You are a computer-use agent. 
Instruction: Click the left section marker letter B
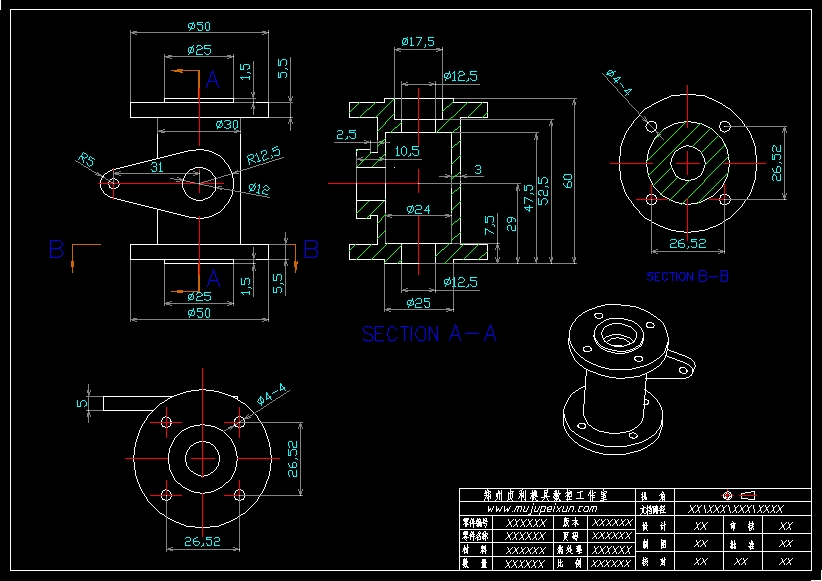(x=57, y=249)
